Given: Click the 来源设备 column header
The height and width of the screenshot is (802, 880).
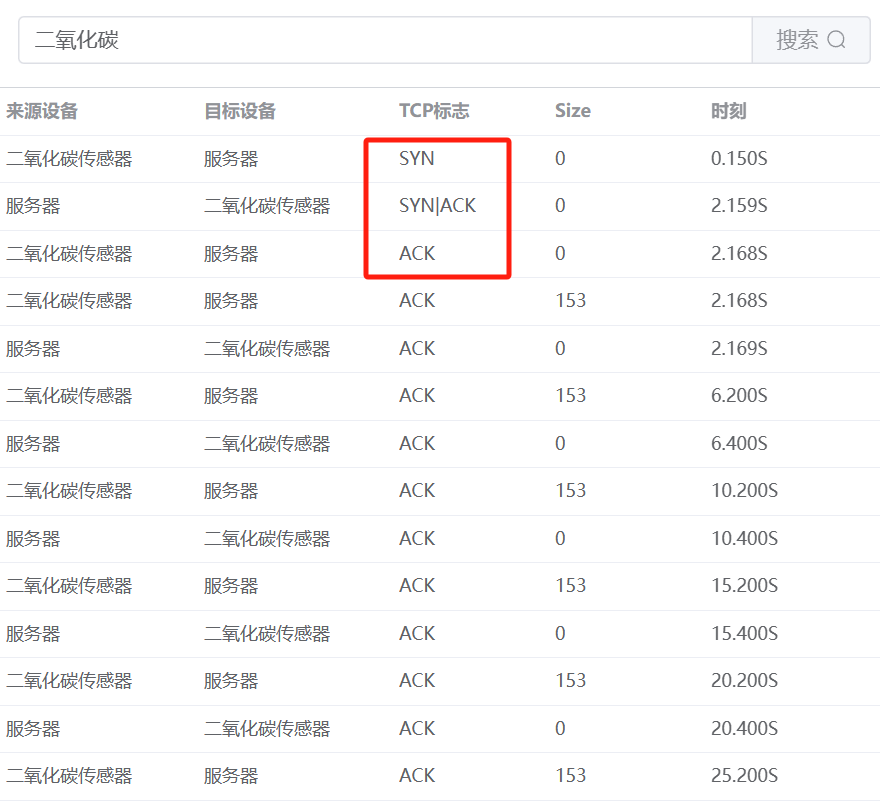Looking at the screenshot, I should 42,111.
